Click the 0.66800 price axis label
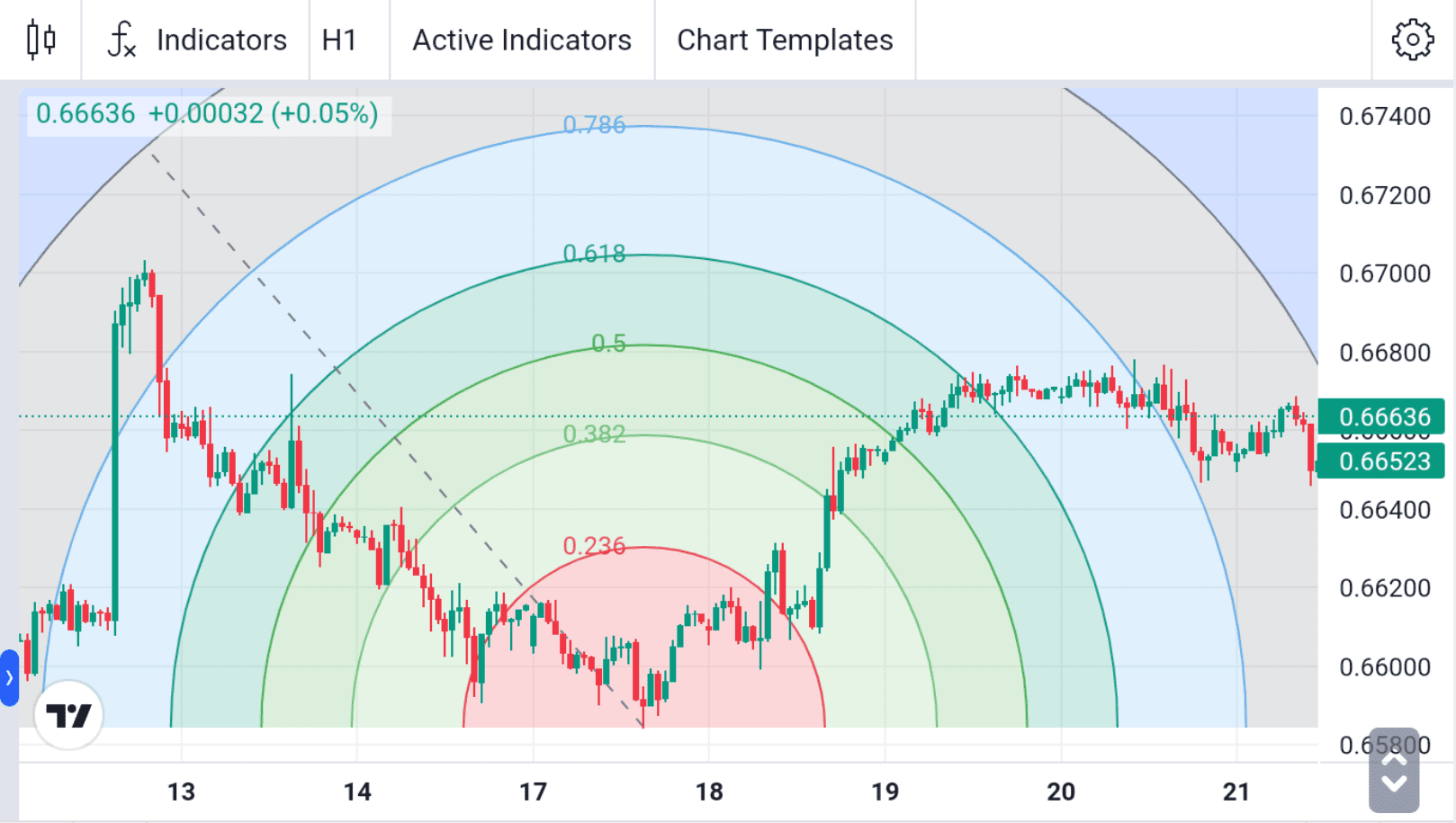 pos(1385,353)
